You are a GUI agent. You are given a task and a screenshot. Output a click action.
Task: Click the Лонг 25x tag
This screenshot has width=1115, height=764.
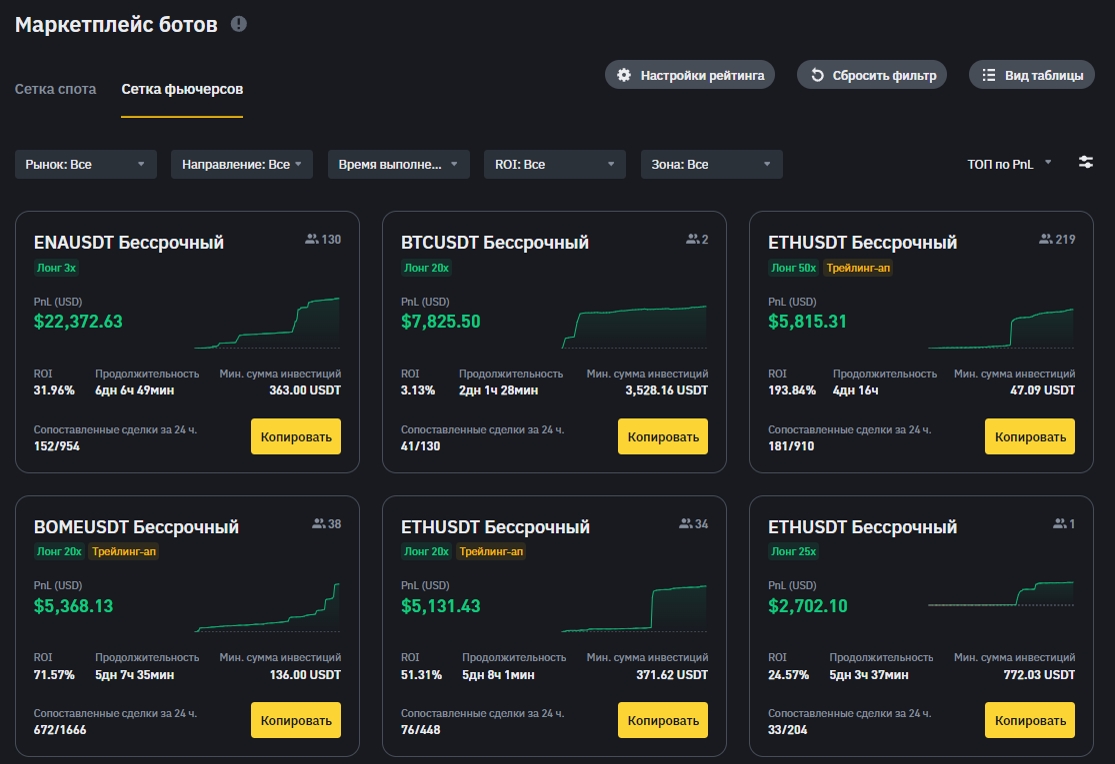point(794,551)
